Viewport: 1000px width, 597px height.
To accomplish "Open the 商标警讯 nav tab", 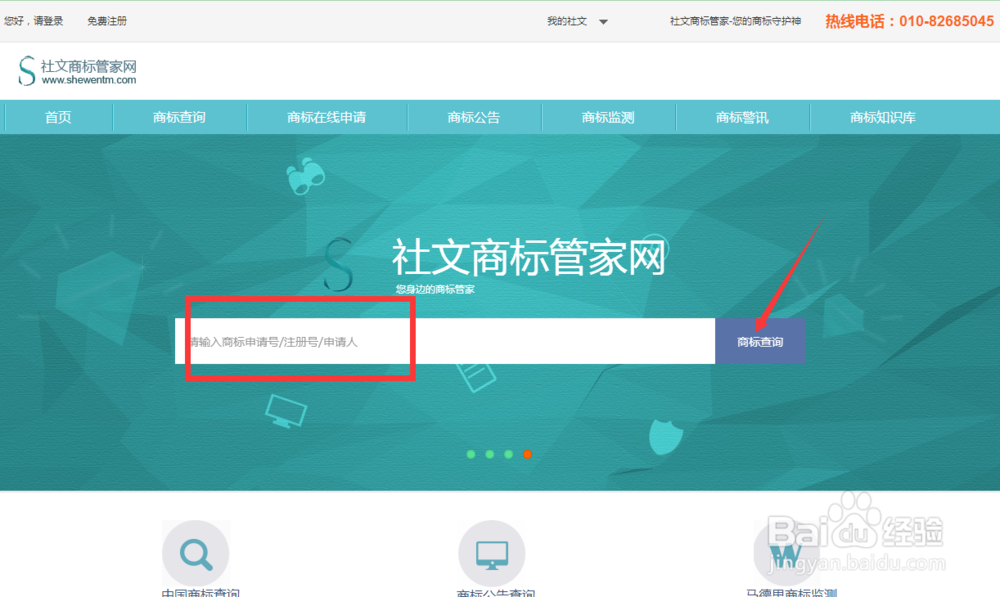I will click(742, 117).
